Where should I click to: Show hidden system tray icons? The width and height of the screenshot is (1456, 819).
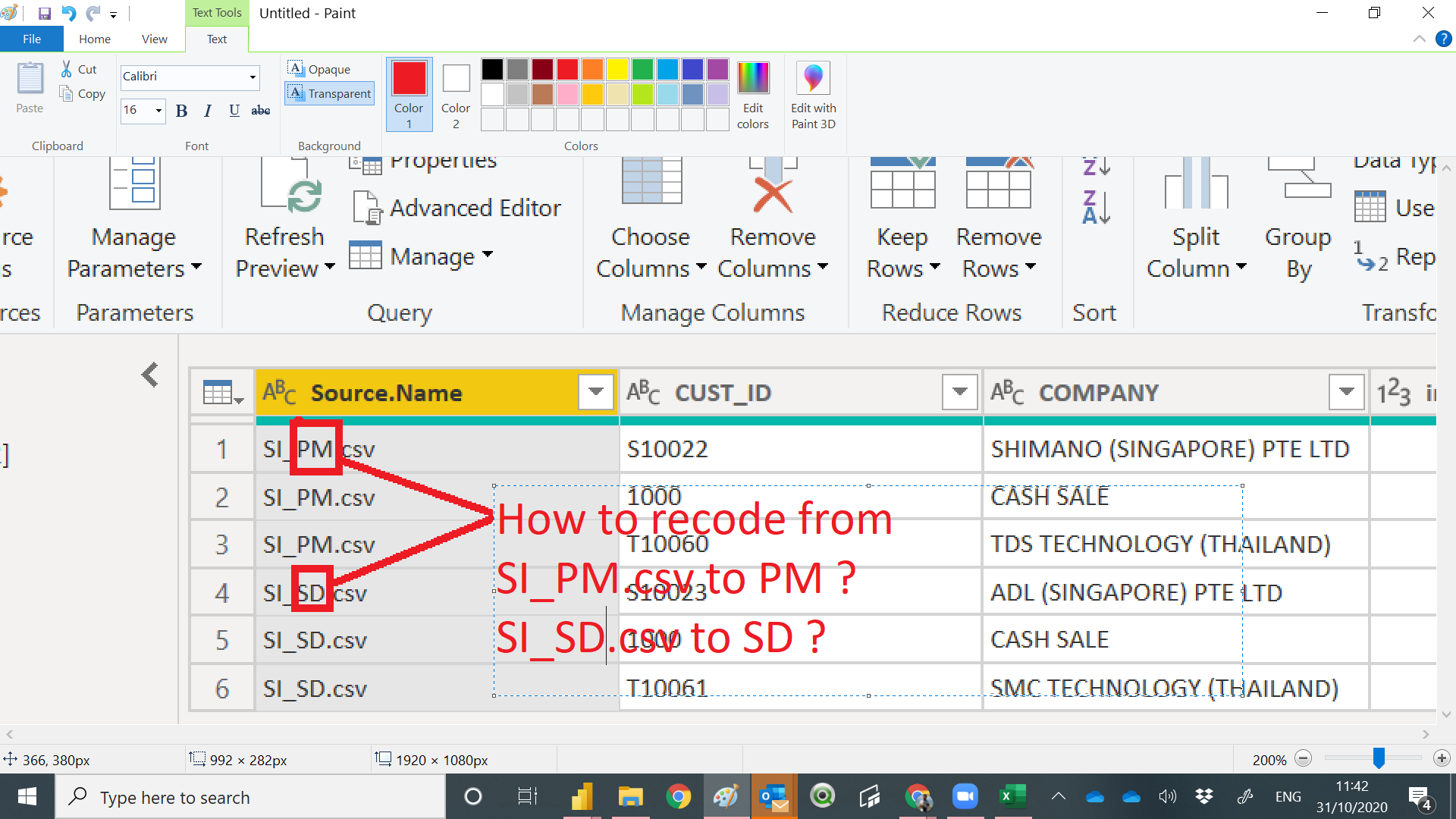1059,797
